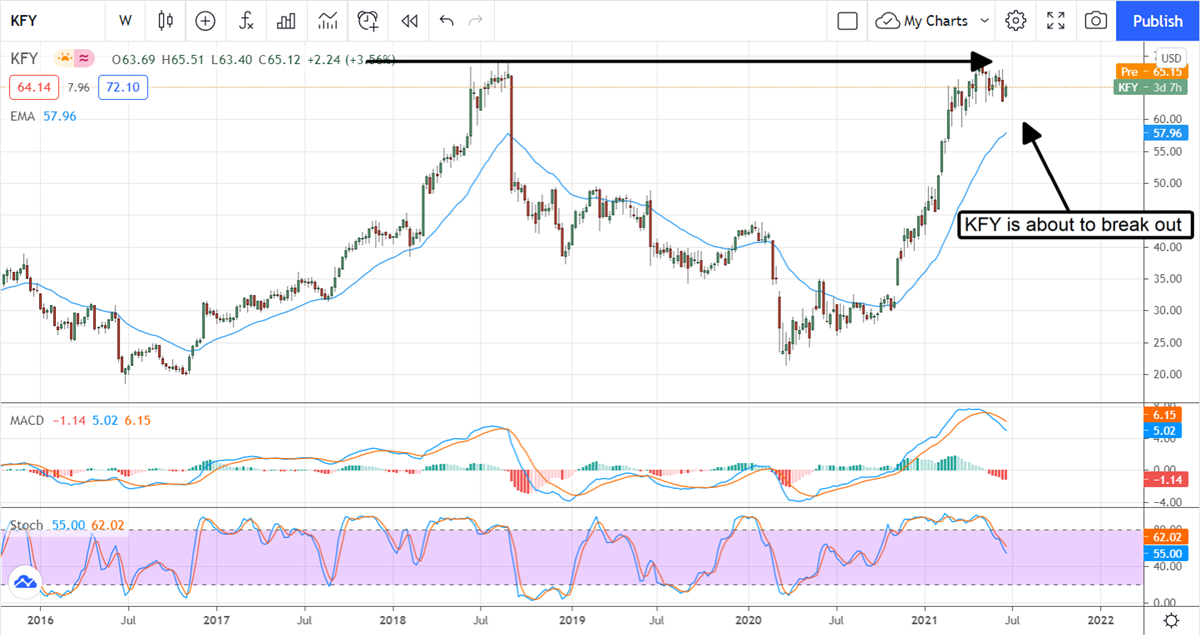This screenshot has height=635, width=1200.
Task: Click the pink approximate-equal data icon
Action: click(x=84, y=59)
